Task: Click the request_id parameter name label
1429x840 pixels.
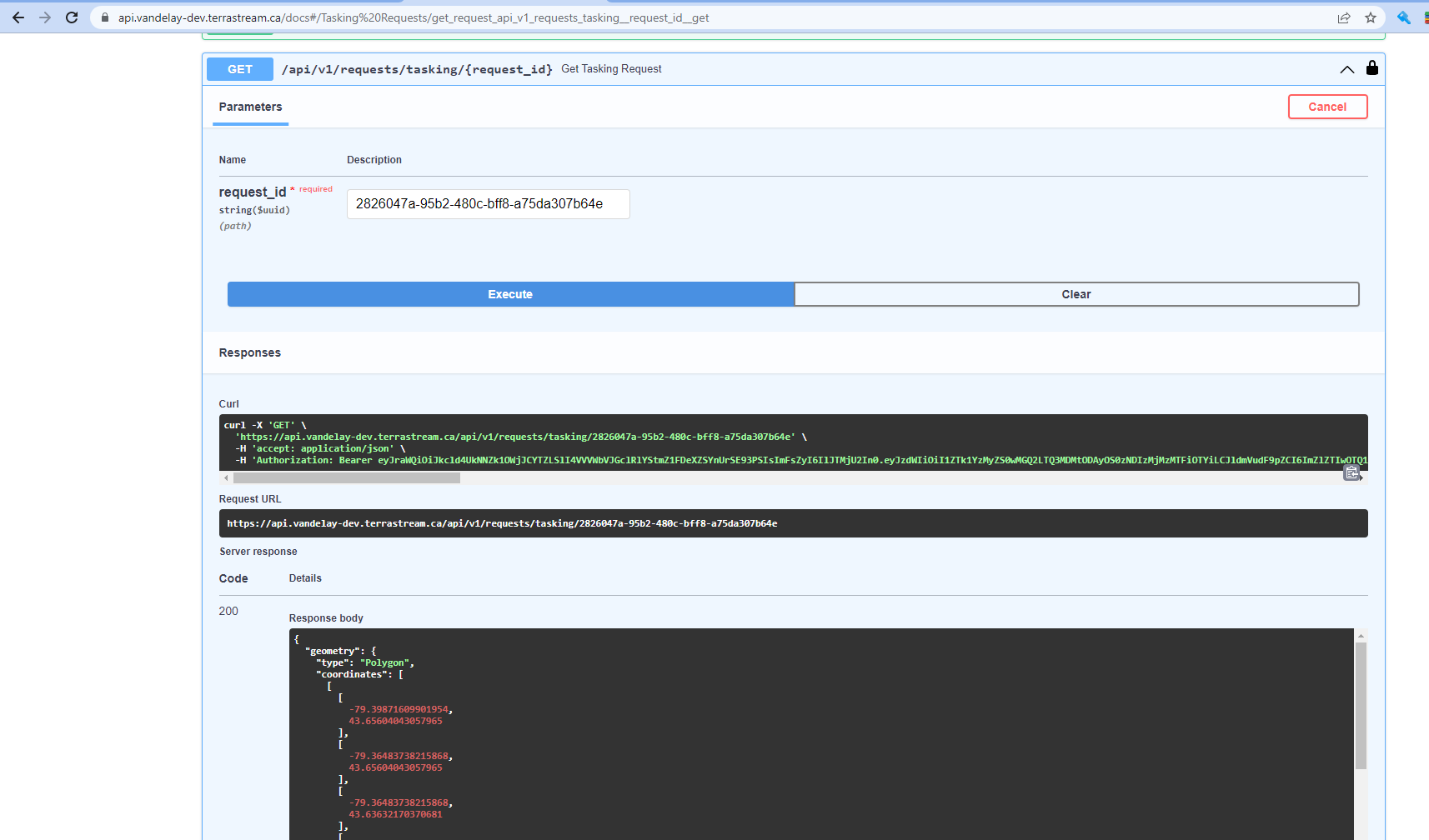Action: (x=253, y=192)
